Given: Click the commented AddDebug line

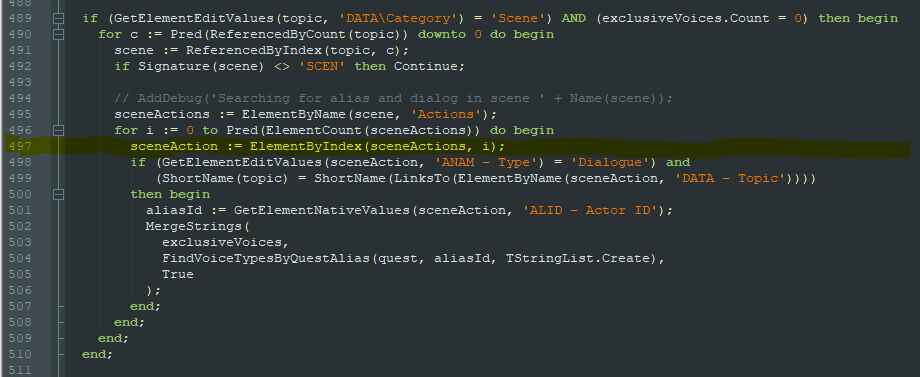Looking at the screenshot, I should coord(394,98).
